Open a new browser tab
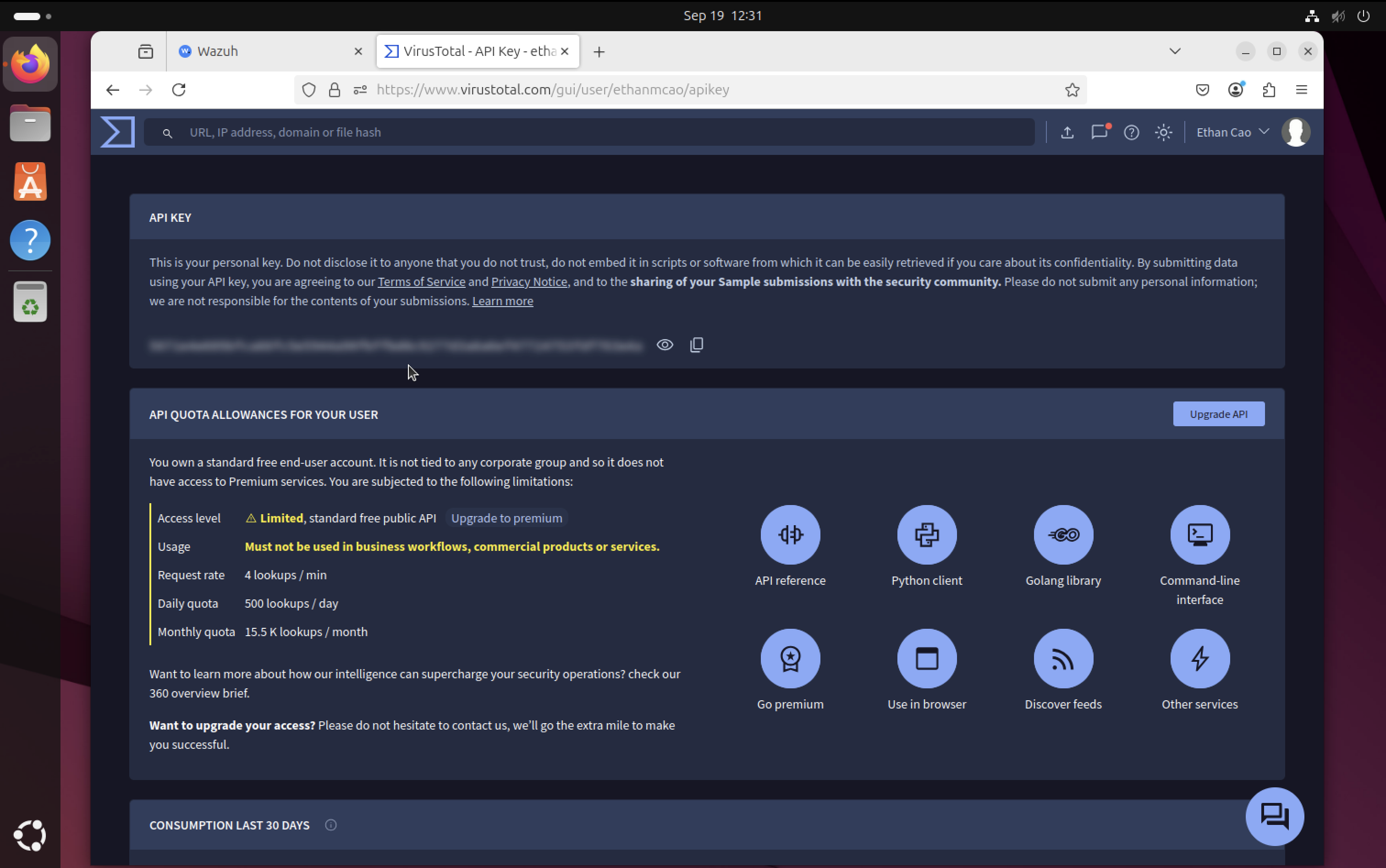The height and width of the screenshot is (868, 1386). pyautogui.click(x=599, y=52)
